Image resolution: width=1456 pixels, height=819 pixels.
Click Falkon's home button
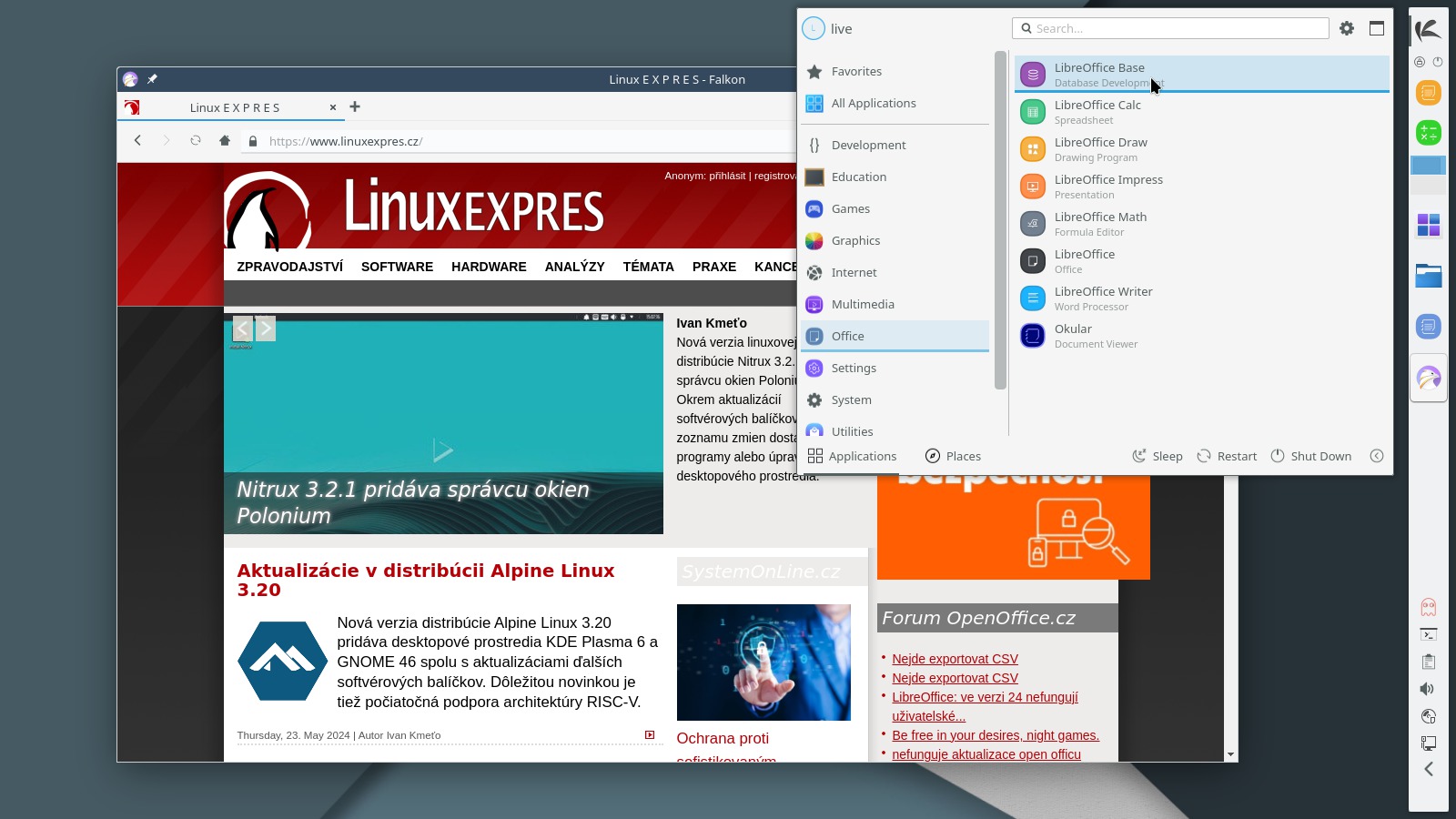[225, 140]
